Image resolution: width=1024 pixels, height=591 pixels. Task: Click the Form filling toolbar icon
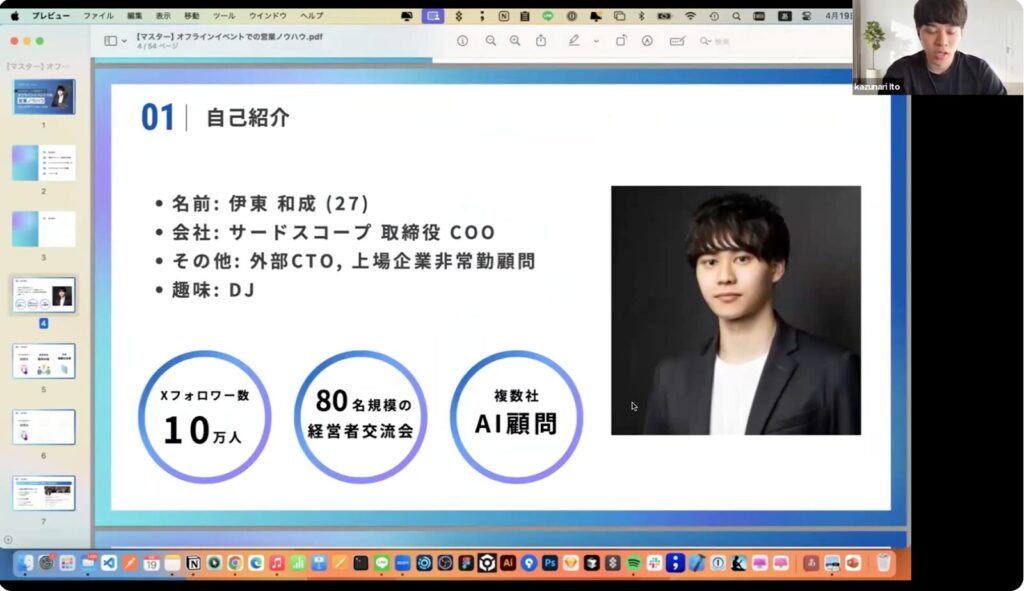[677, 41]
